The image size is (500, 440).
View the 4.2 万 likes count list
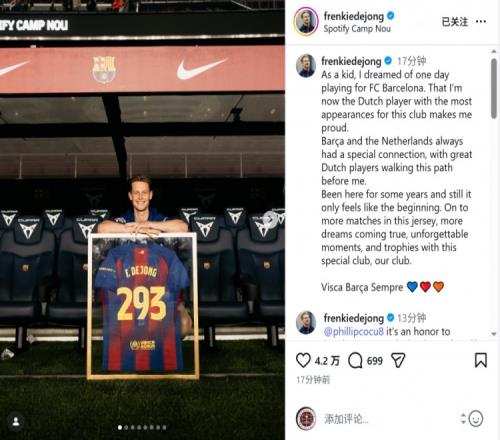(327, 361)
